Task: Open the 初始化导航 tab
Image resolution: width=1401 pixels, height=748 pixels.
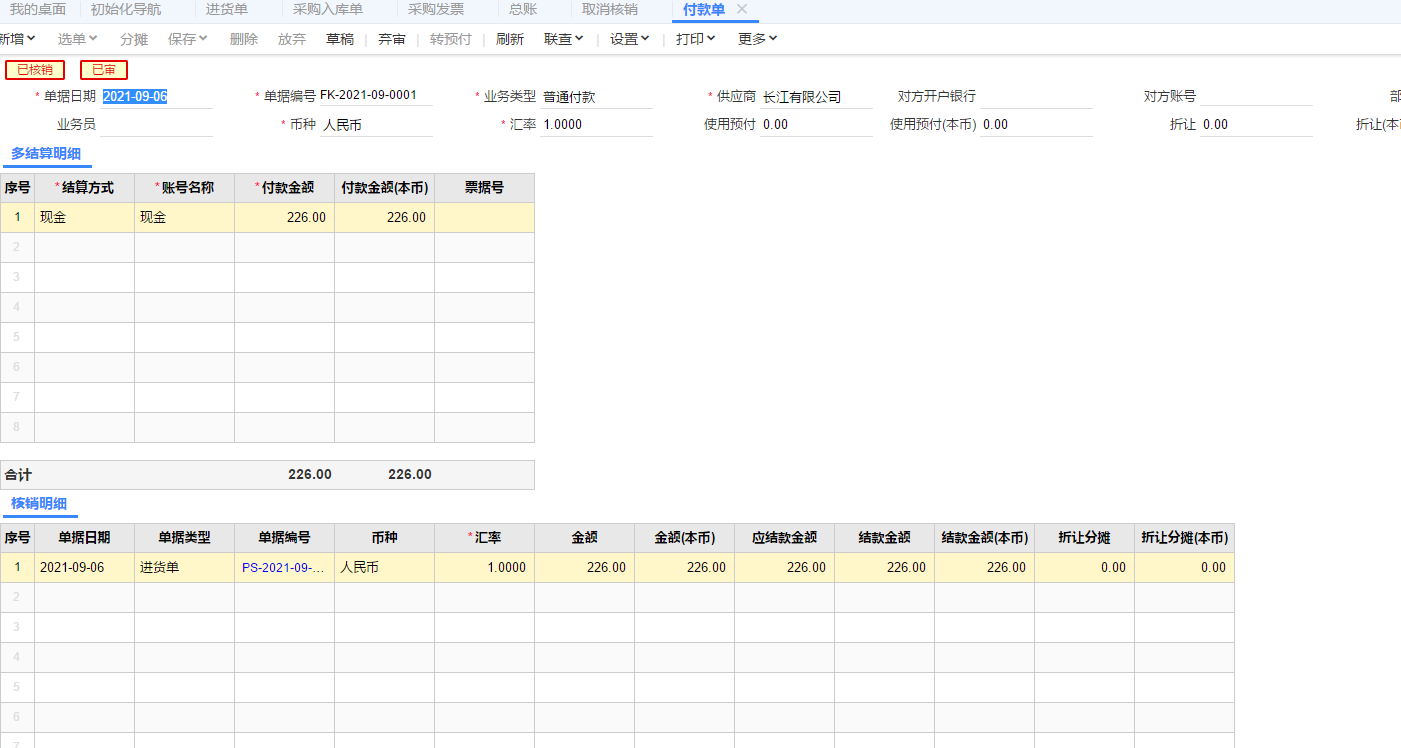Action: coord(126,9)
